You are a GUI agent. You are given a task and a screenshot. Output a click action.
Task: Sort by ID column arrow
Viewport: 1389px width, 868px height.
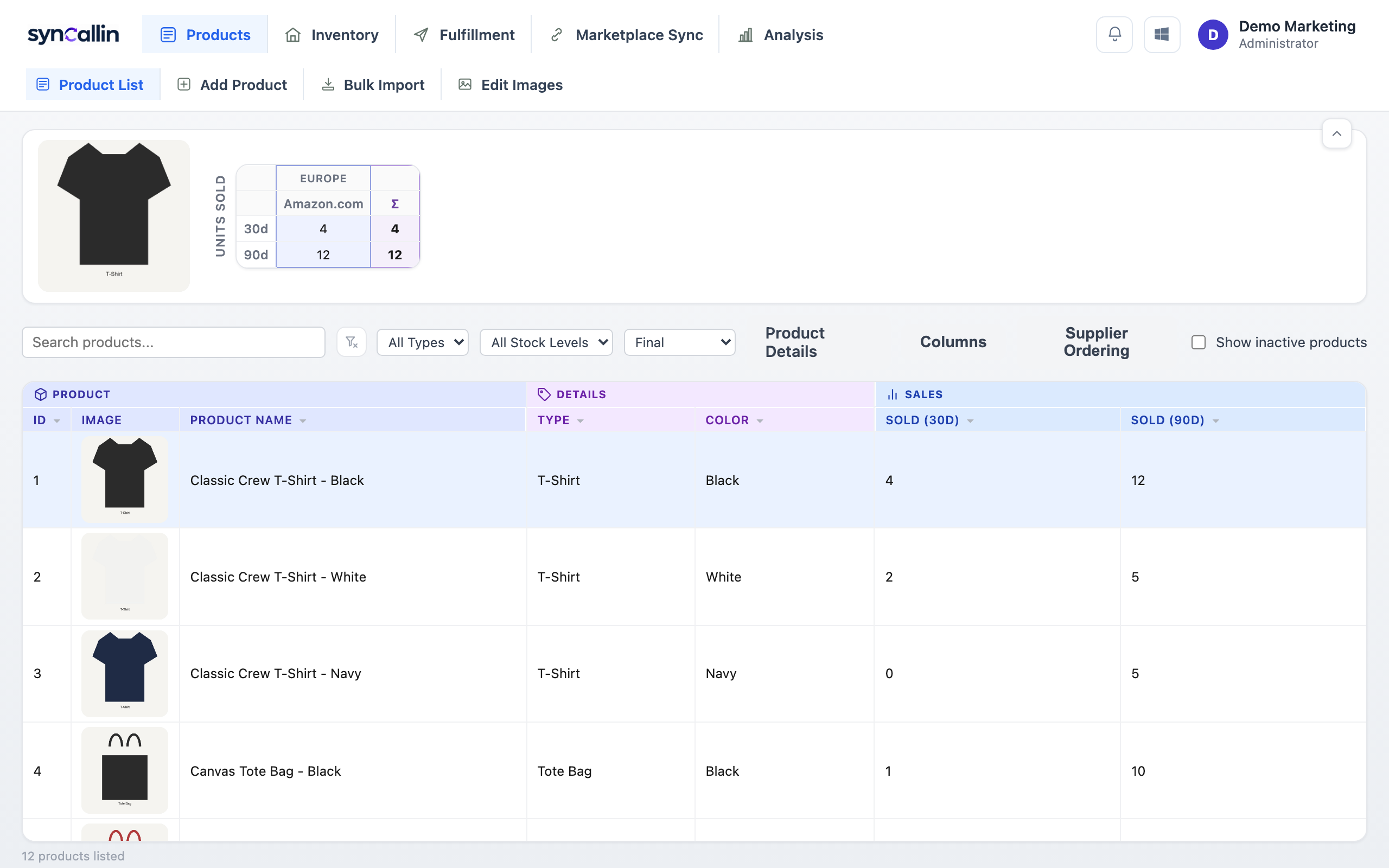57,421
